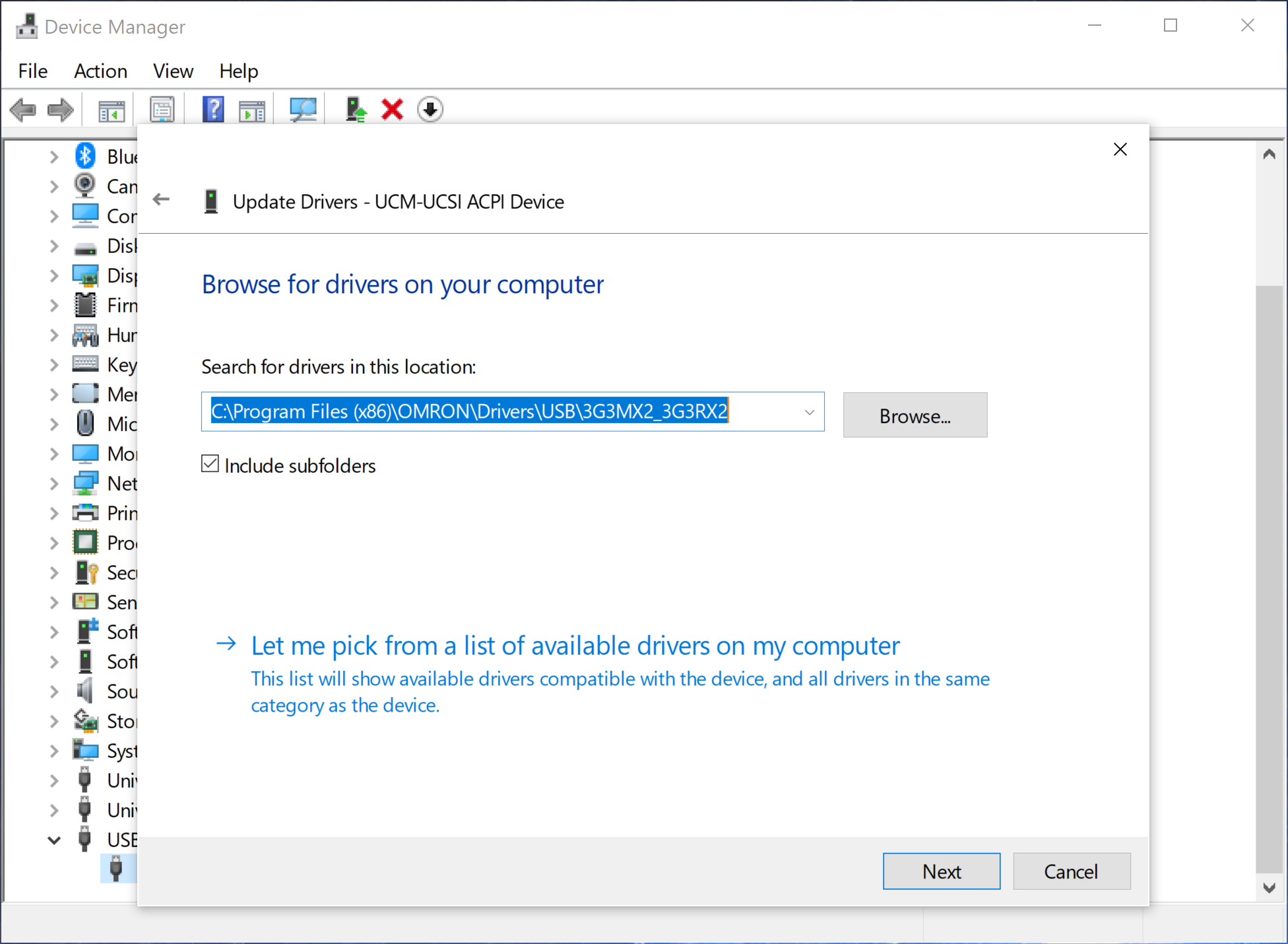Click the Browse... button
The height and width of the screenshot is (944, 1288).
tap(915, 415)
